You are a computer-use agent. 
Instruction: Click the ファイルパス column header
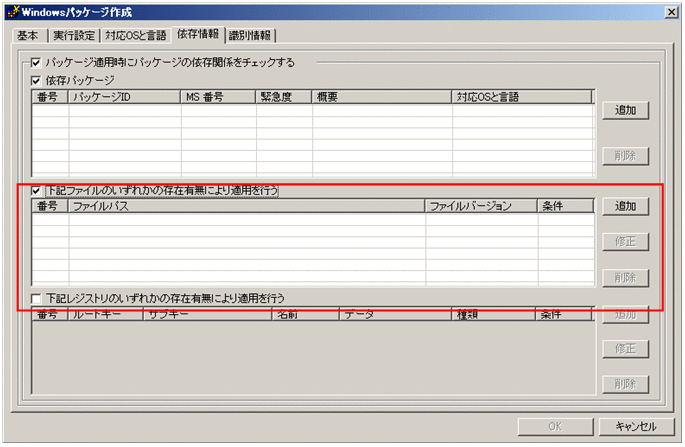click(x=246, y=207)
